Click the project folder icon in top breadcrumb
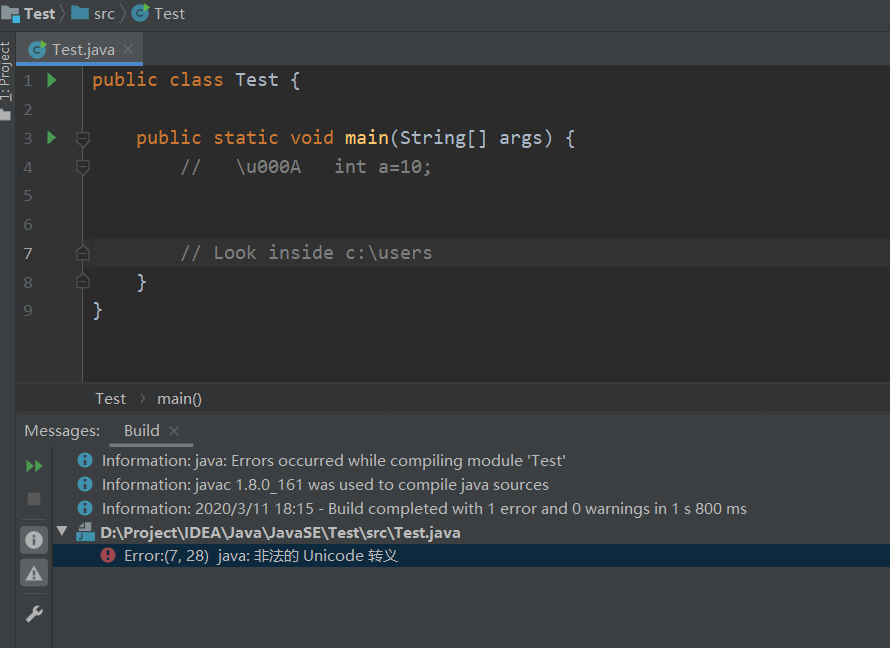 (x=10, y=14)
